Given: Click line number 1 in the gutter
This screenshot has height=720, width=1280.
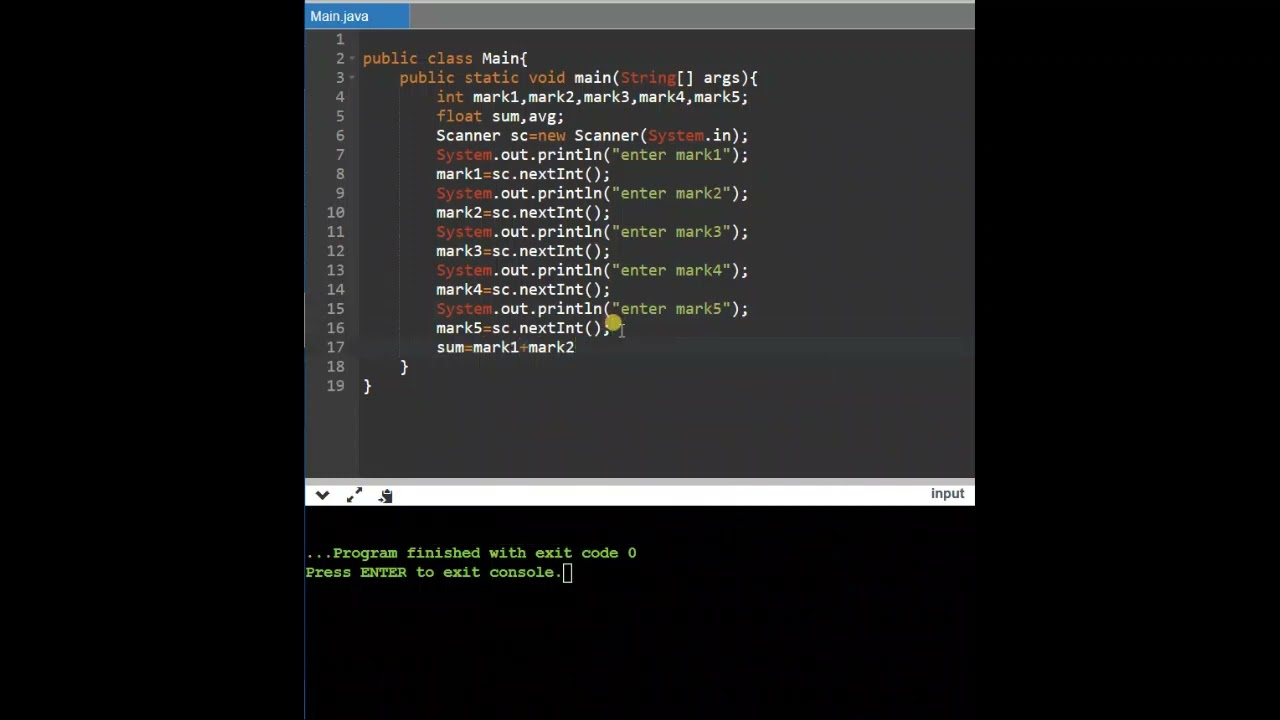Looking at the screenshot, I should coord(340,39).
